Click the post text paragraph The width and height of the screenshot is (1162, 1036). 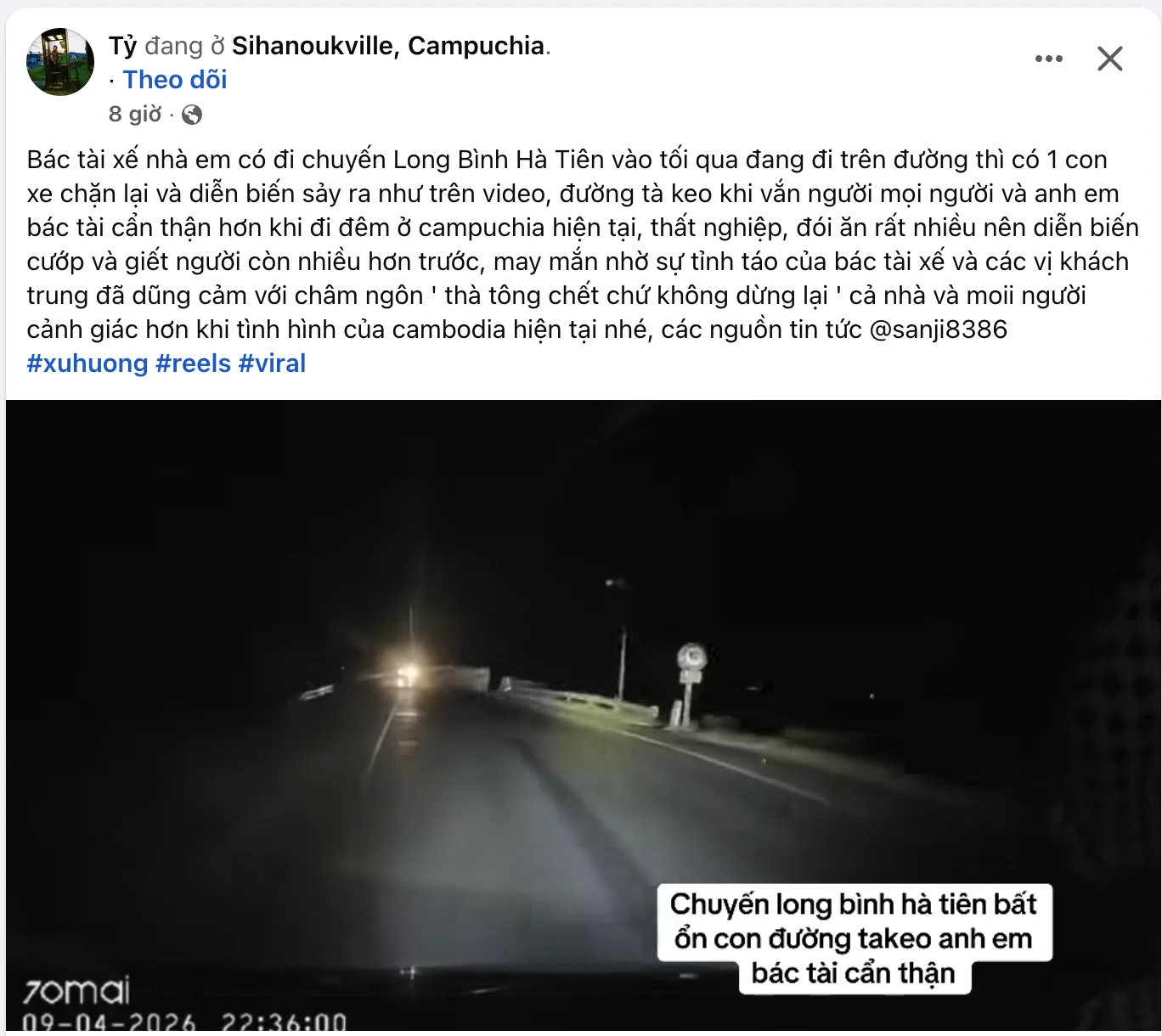583,245
